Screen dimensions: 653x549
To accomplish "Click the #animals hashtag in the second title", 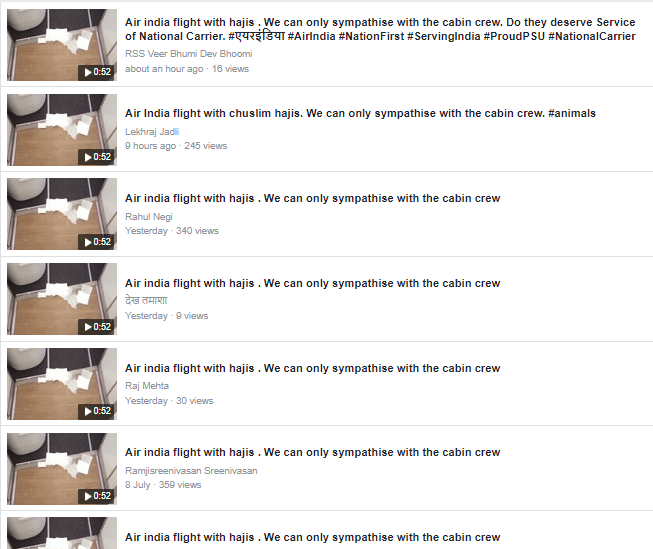I will click(572, 113).
